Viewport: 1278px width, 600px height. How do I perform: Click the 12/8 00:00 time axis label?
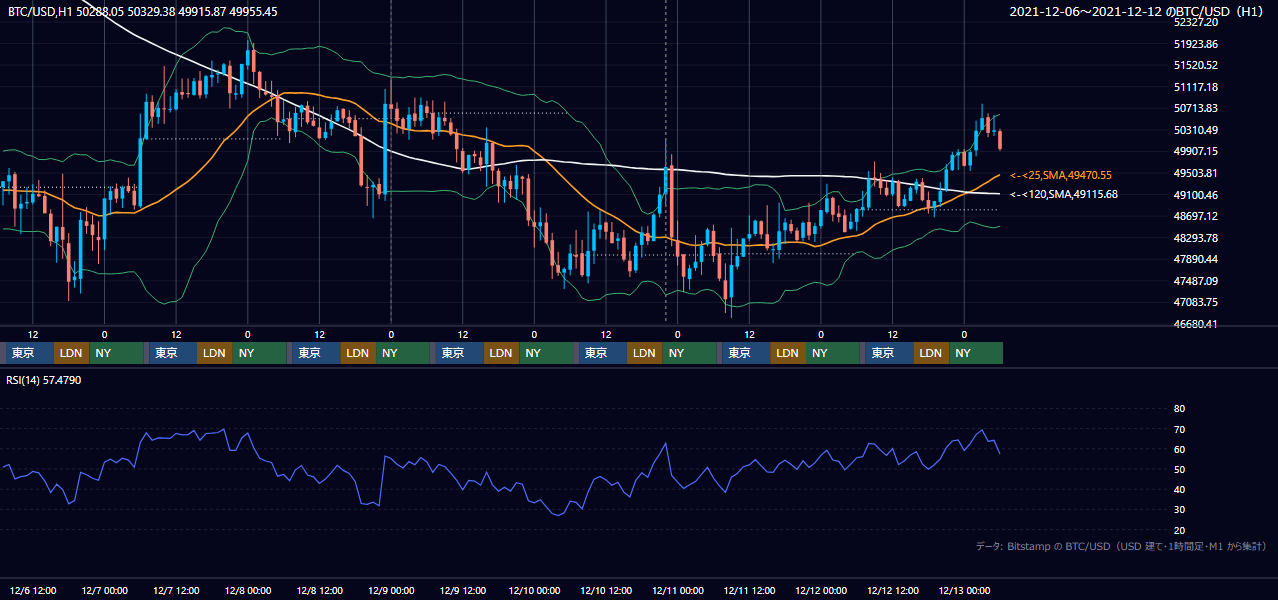tap(248, 590)
